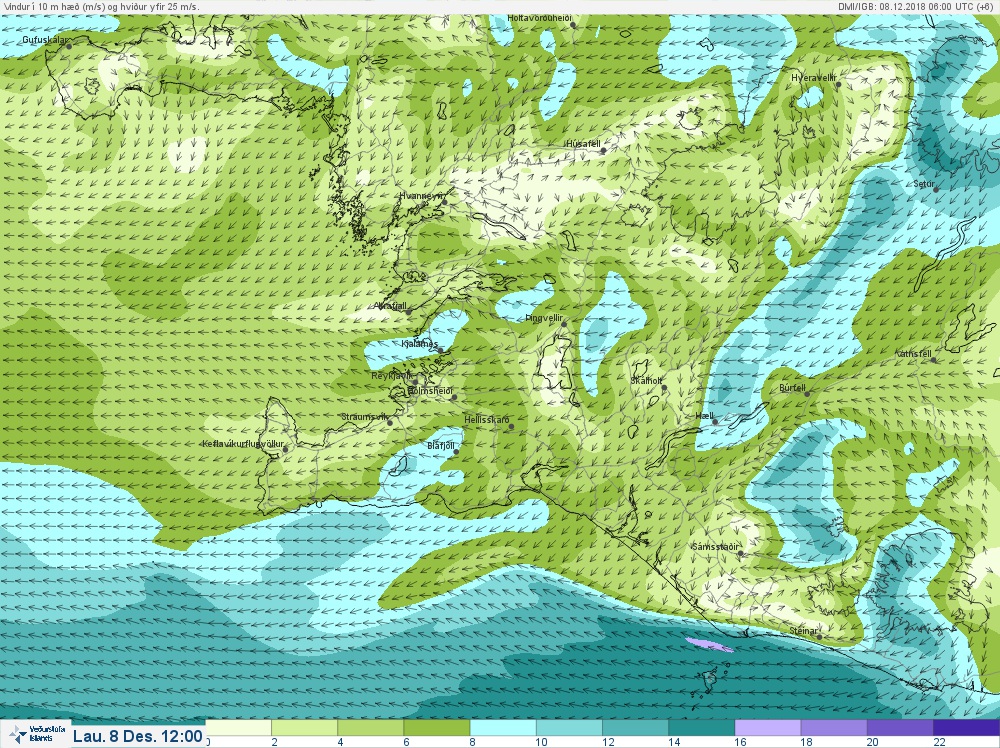Select the Hvanneyri station label
1000x748 pixels.
421,196
